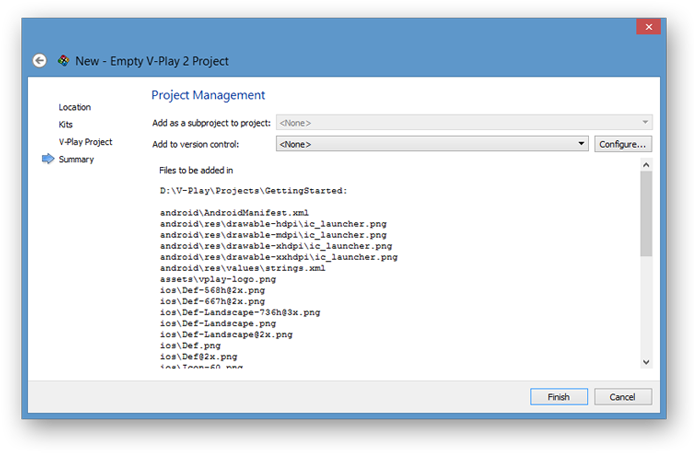This screenshot has height=453, width=694.
Task: Select the V-Play Project step in sidebar
Action: point(85,142)
